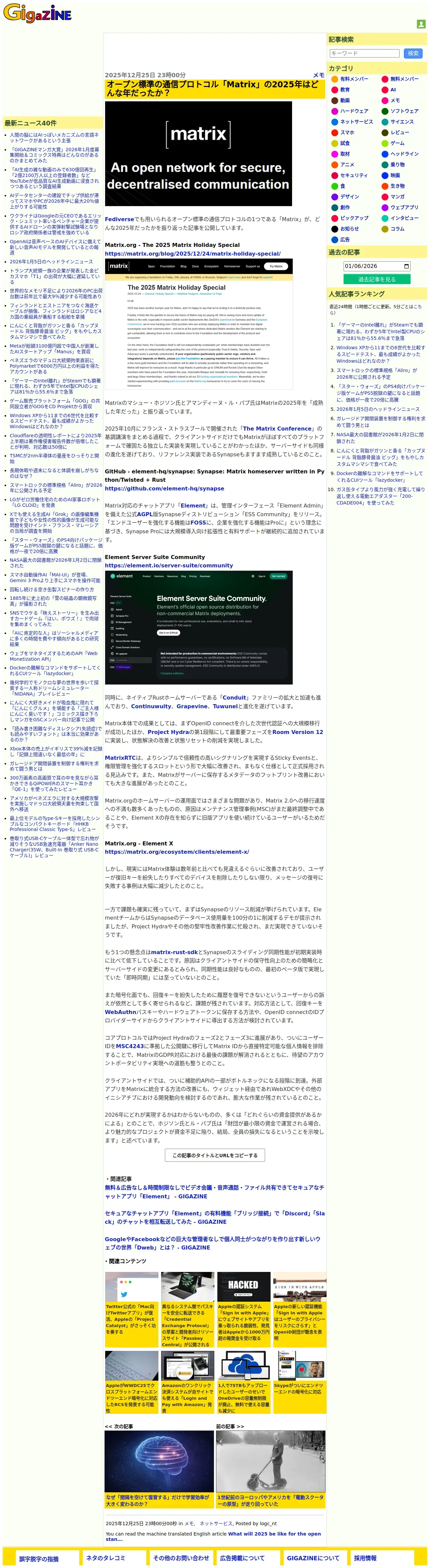The width and height of the screenshot is (430, 1568).
Task: Open the SIGN IN WITH APPLE thumbnail
Action: tap(300, 1287)
